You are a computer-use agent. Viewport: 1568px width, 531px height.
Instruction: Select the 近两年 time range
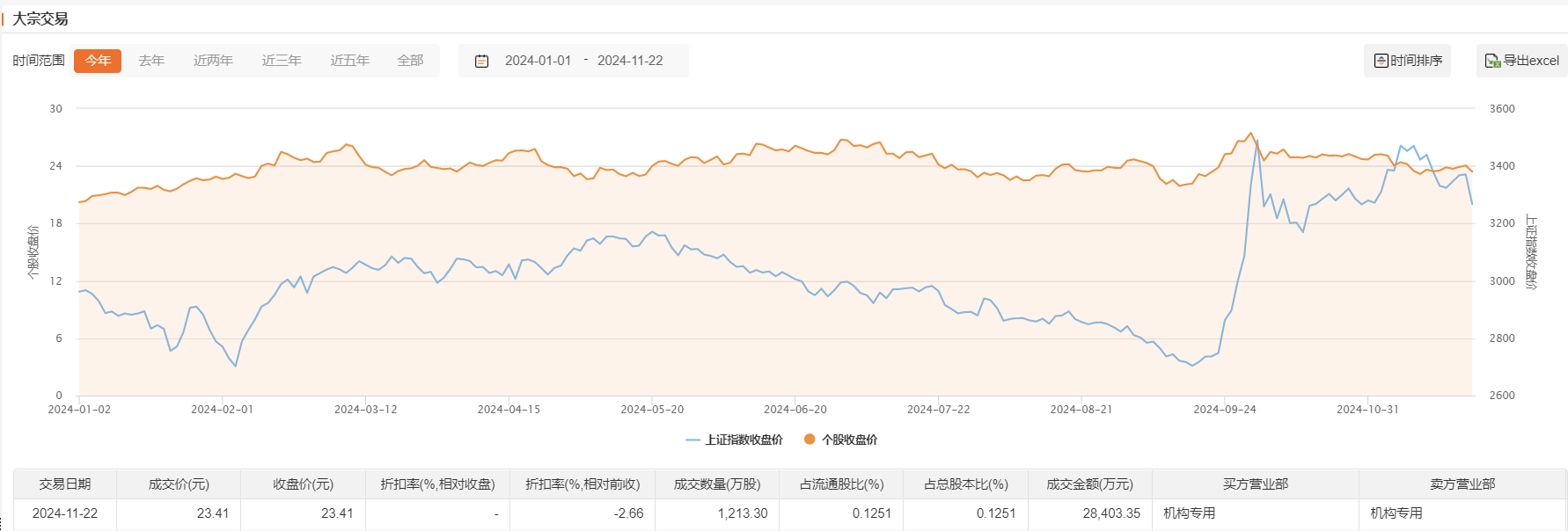pos(213,61)
